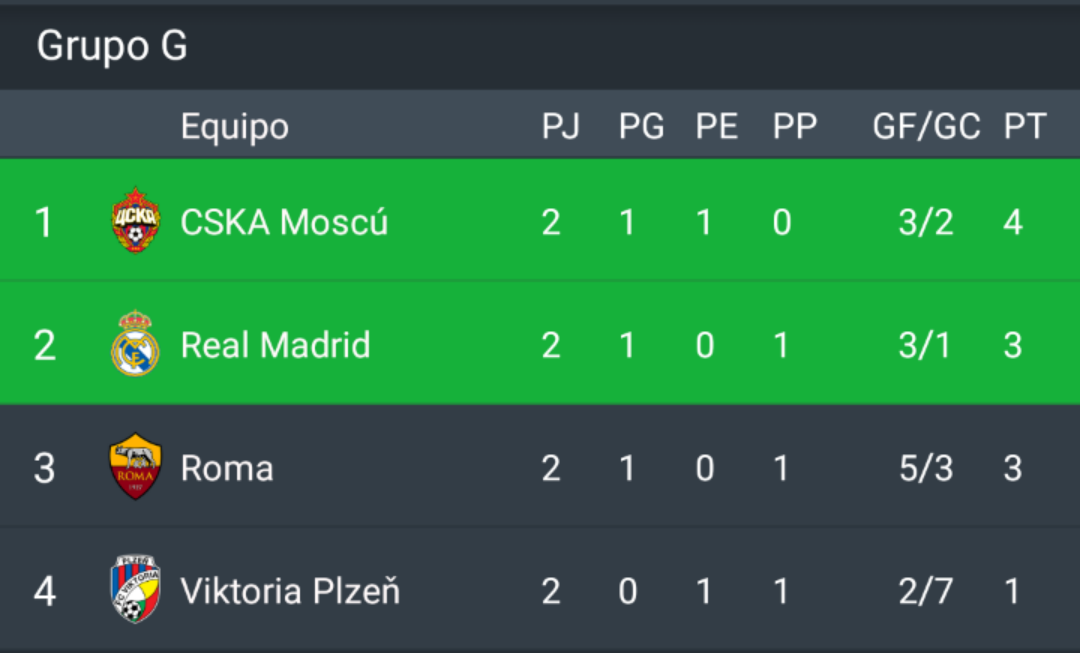Click the PE column header
Viewport: 1080px width, 653px height.
point(716,126)
